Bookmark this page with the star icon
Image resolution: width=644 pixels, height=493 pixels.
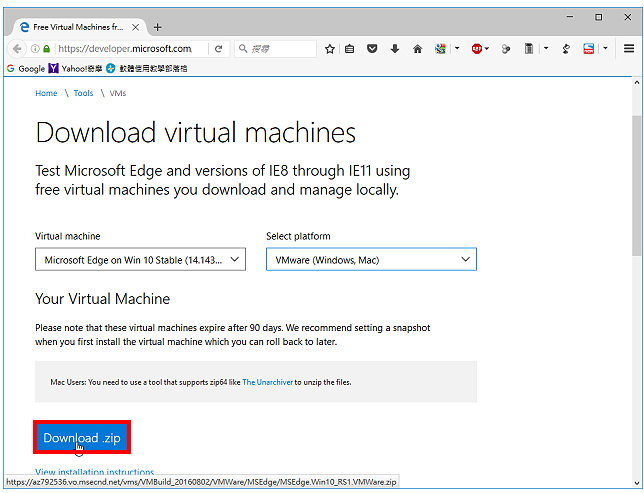[x=329, y=49]
